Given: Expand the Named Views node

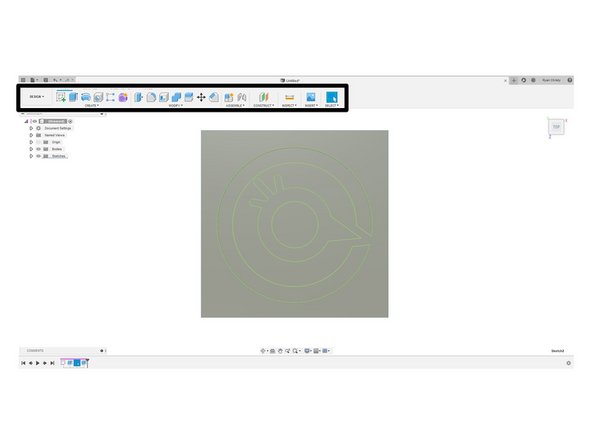Looking at the screenshot, I should (31, 135).
